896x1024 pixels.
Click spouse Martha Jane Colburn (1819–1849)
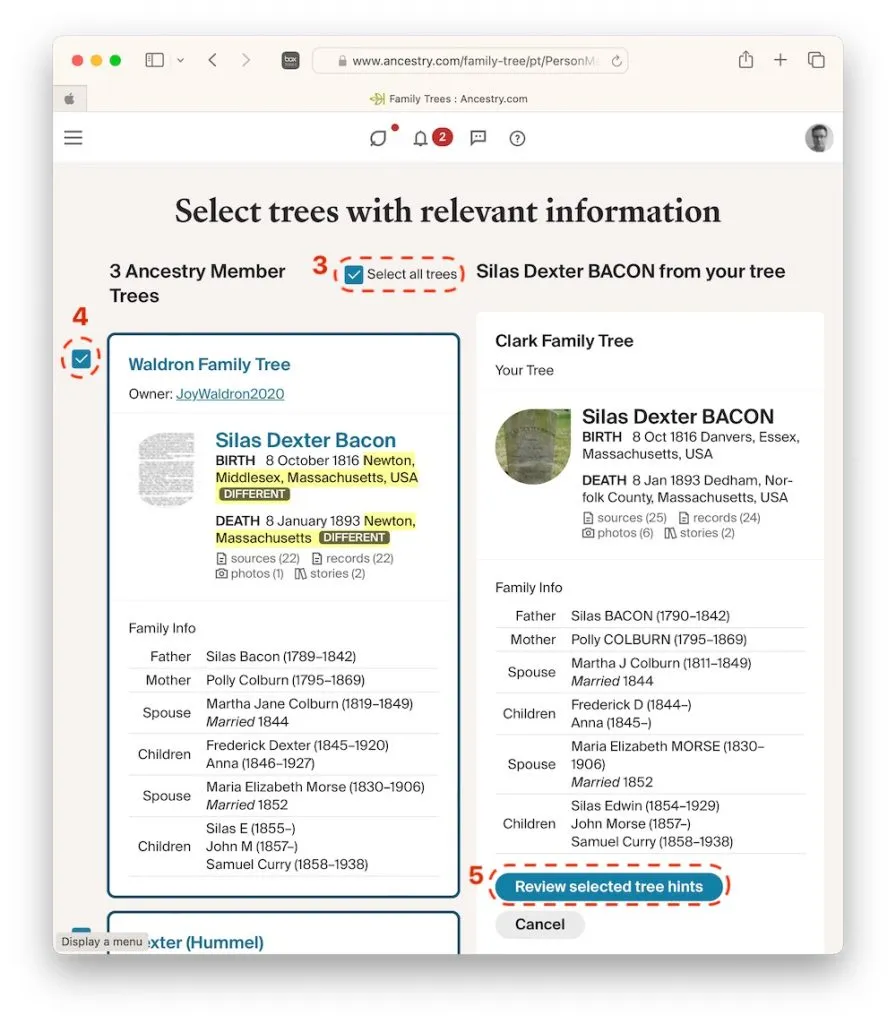pos(310,703)
